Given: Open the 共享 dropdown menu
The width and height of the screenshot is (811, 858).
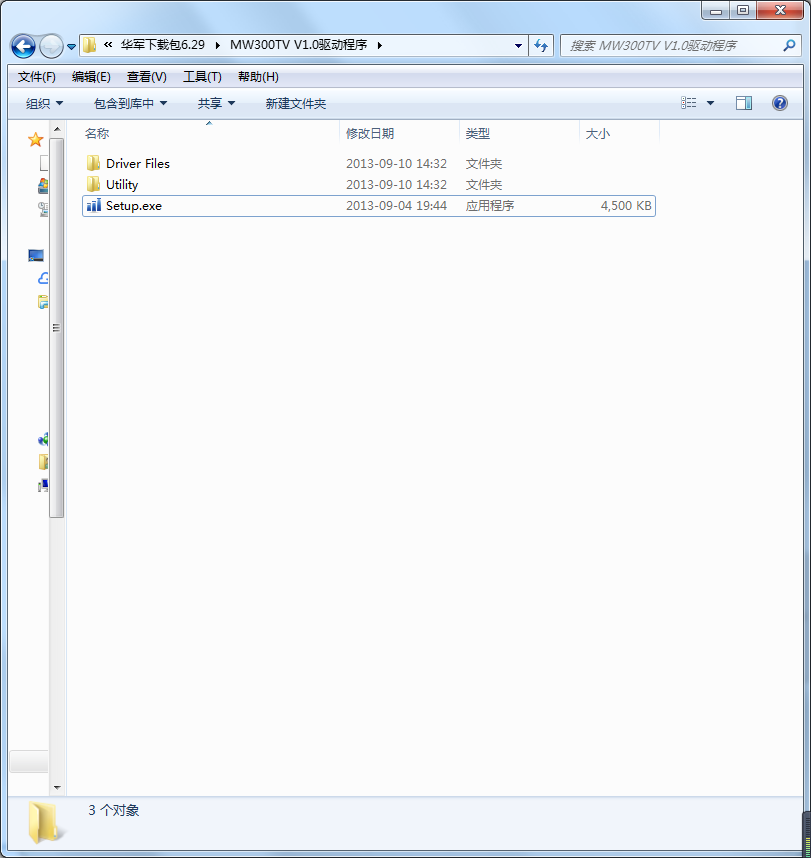Looking at the screenshot, I should tap(216, 104).
